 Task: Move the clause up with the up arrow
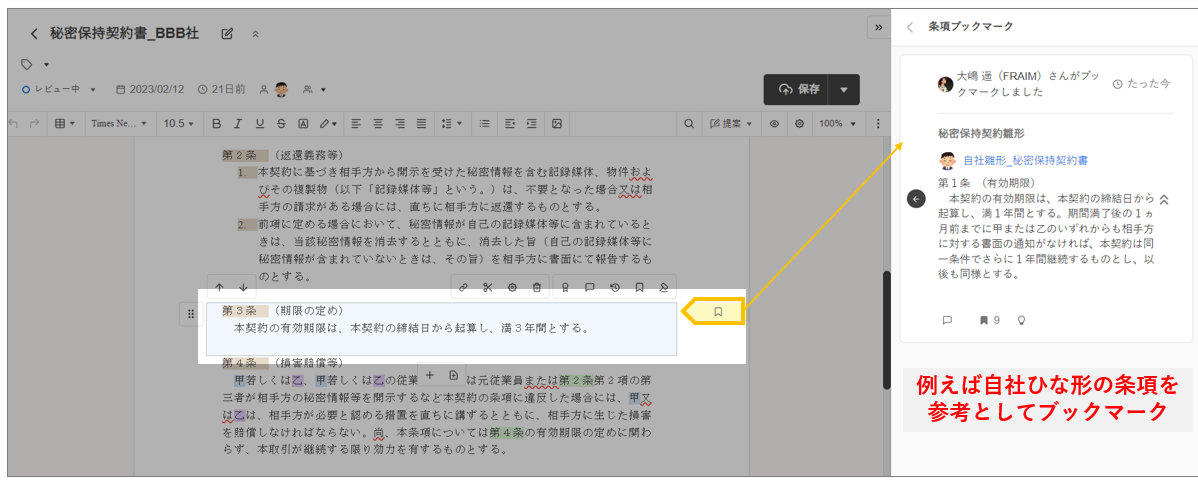tap(219, 288)
